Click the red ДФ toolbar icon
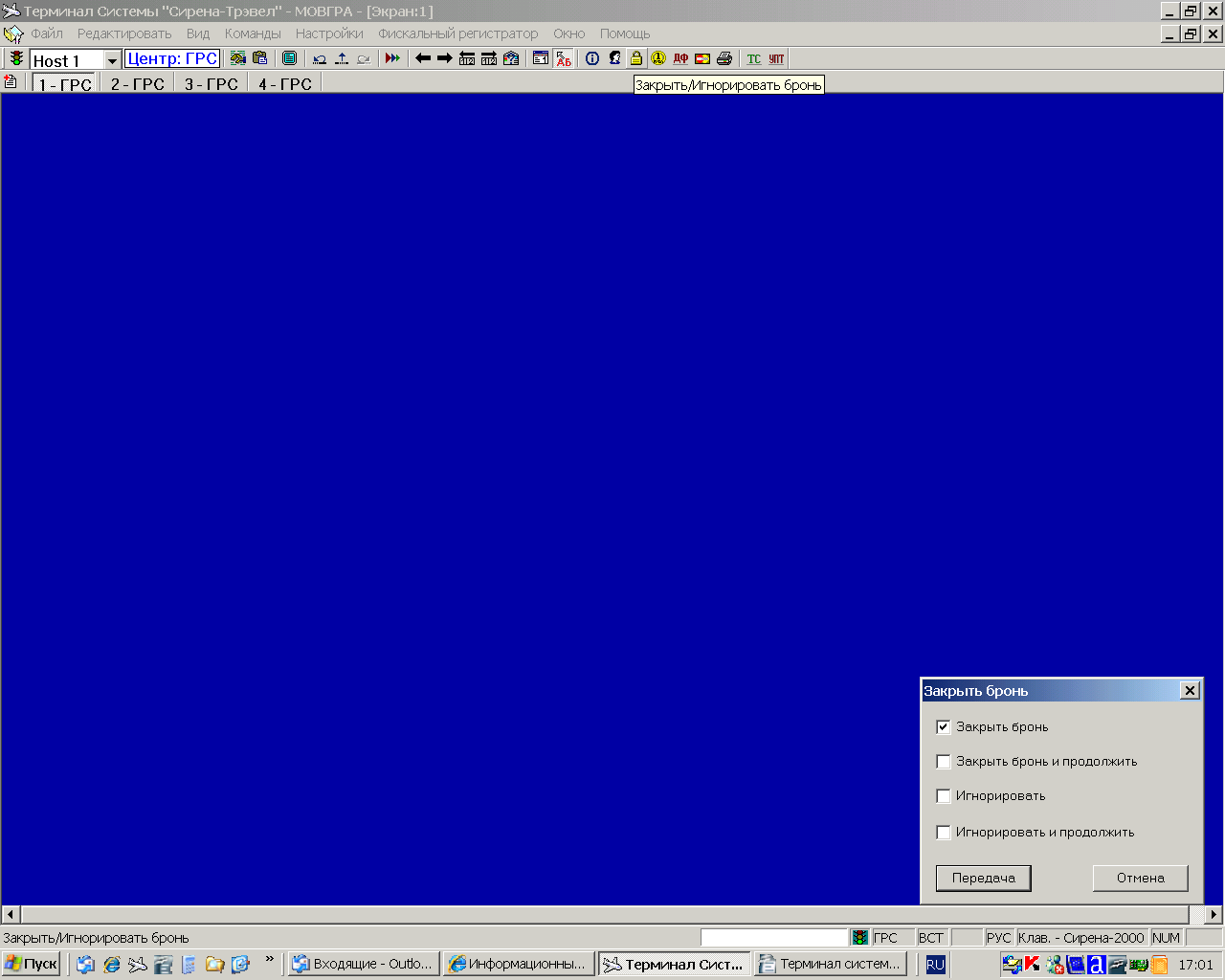This screenshot has width=1225, height=980. pyautogui.click(x=680, y=59)
